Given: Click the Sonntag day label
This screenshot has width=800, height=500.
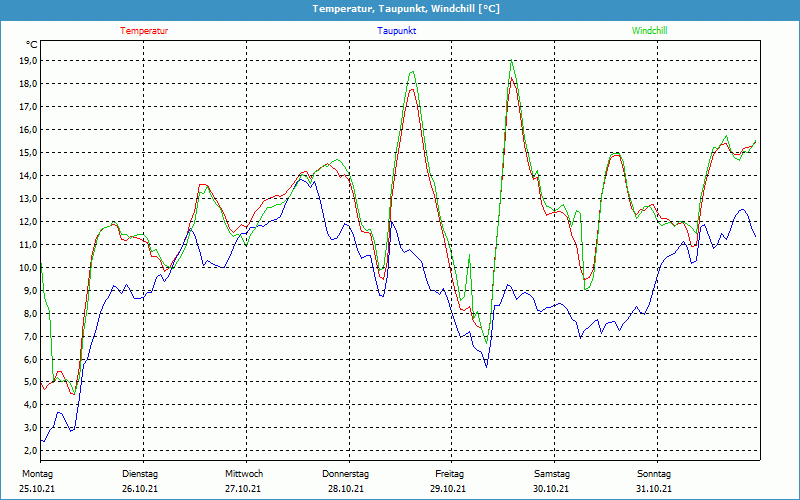Looking at the screenshot, I should 654,473.
